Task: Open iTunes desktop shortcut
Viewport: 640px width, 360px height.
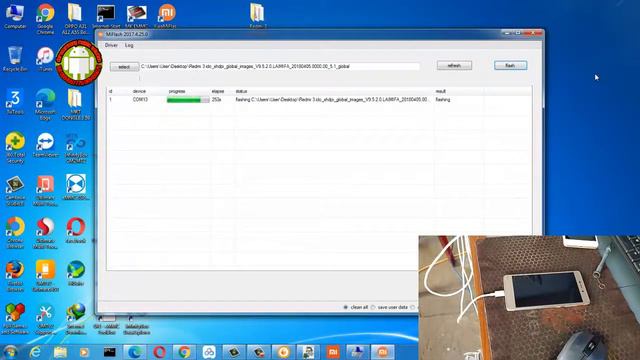Action: pos(45,59)
